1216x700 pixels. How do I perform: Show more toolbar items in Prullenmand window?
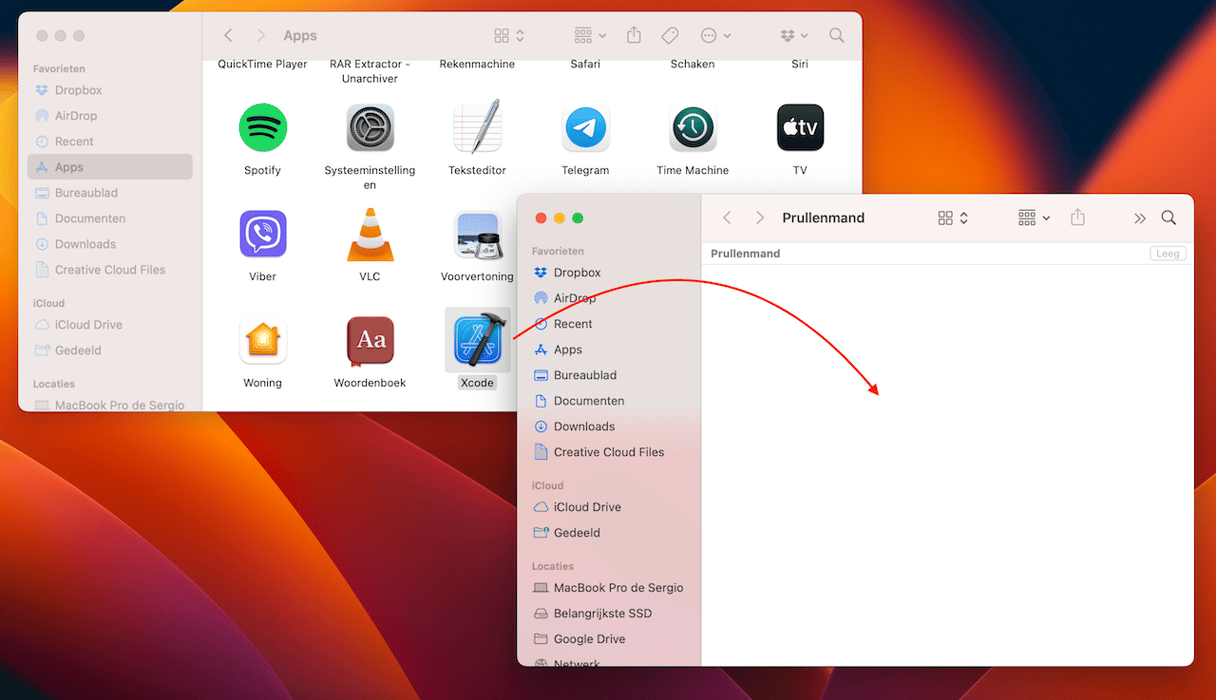(1139, 218)
